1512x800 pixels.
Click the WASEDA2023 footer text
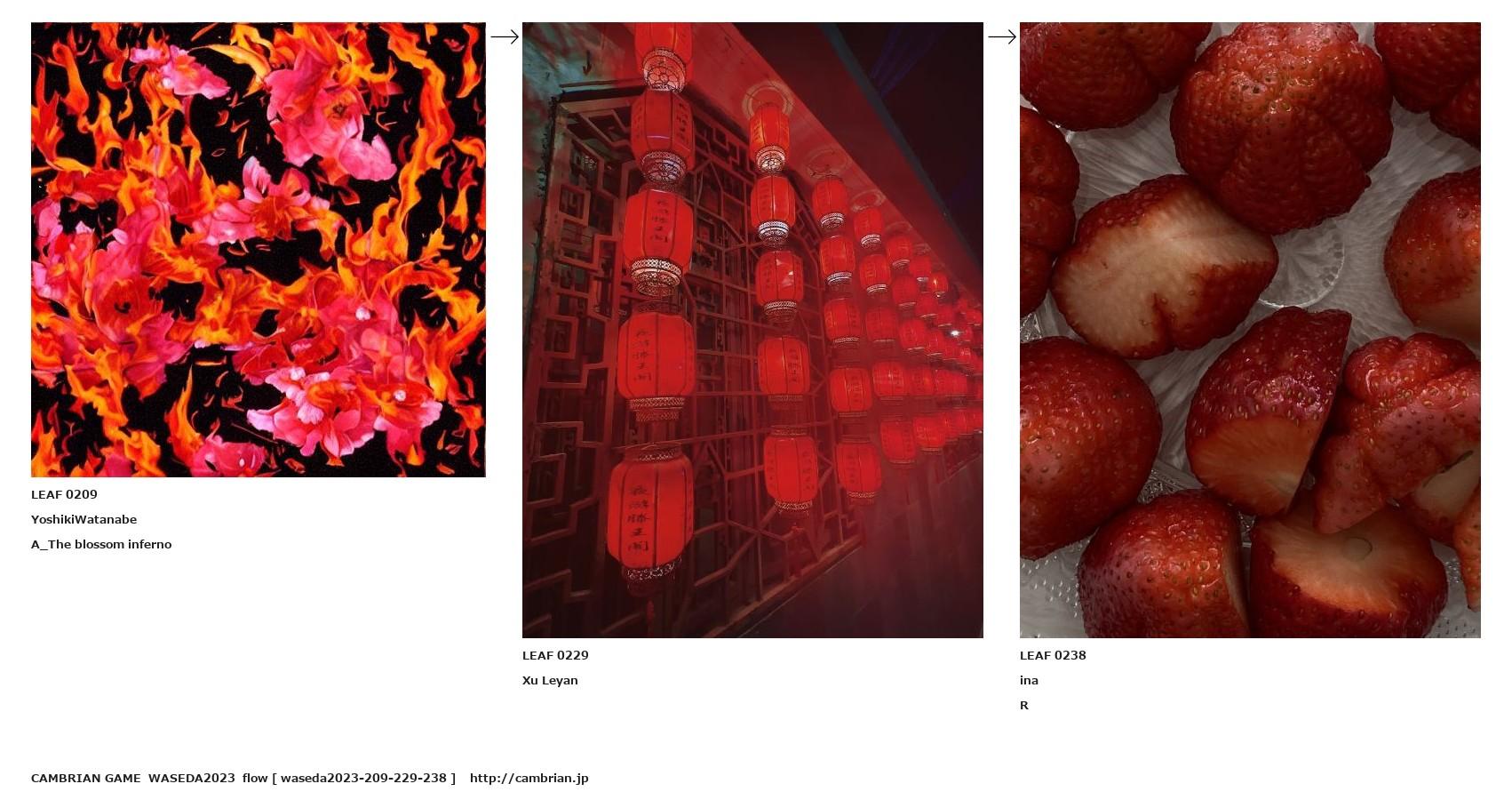[191, 778]
